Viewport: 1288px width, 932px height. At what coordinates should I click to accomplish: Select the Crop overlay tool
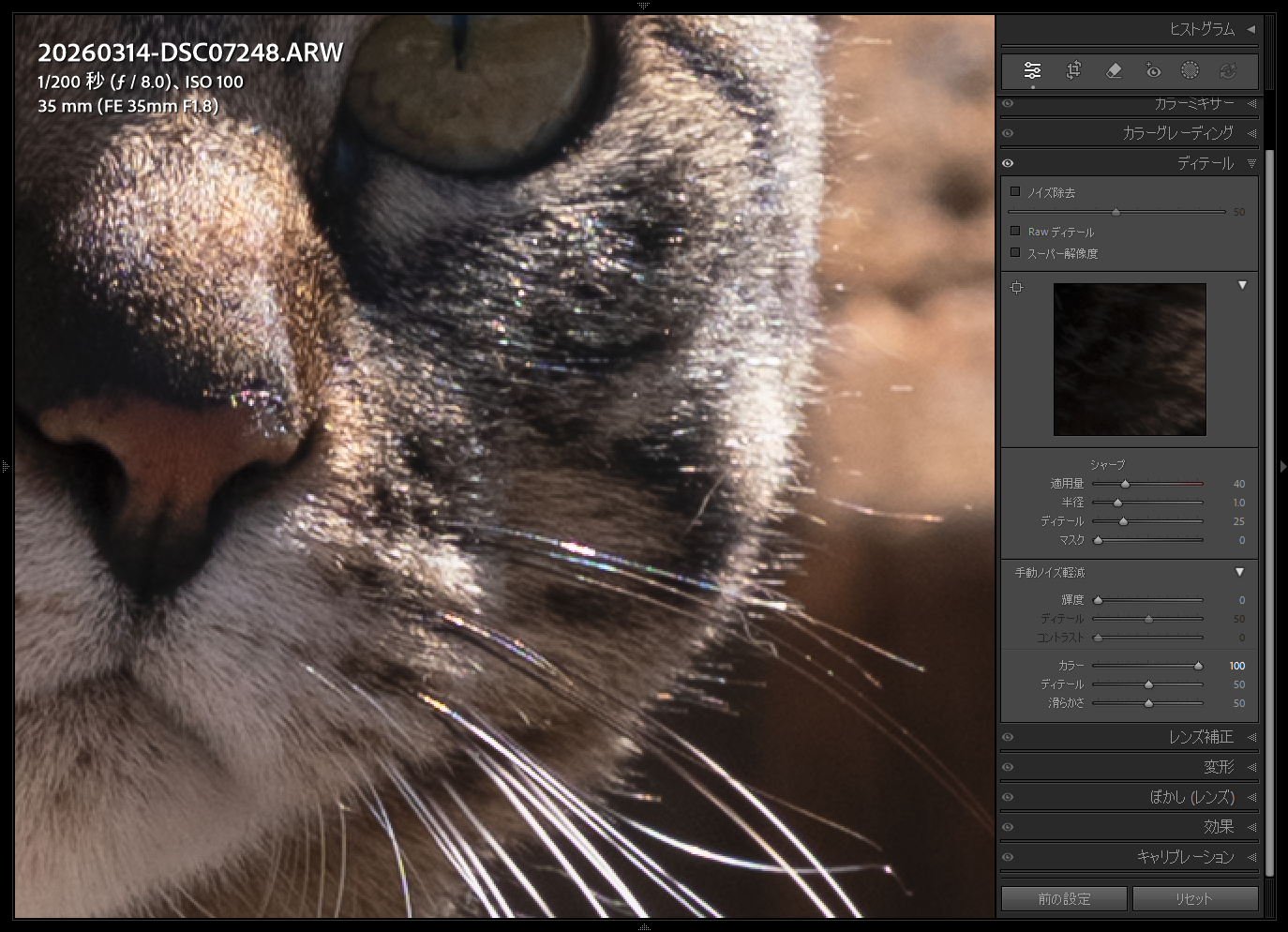(1073, 70)
